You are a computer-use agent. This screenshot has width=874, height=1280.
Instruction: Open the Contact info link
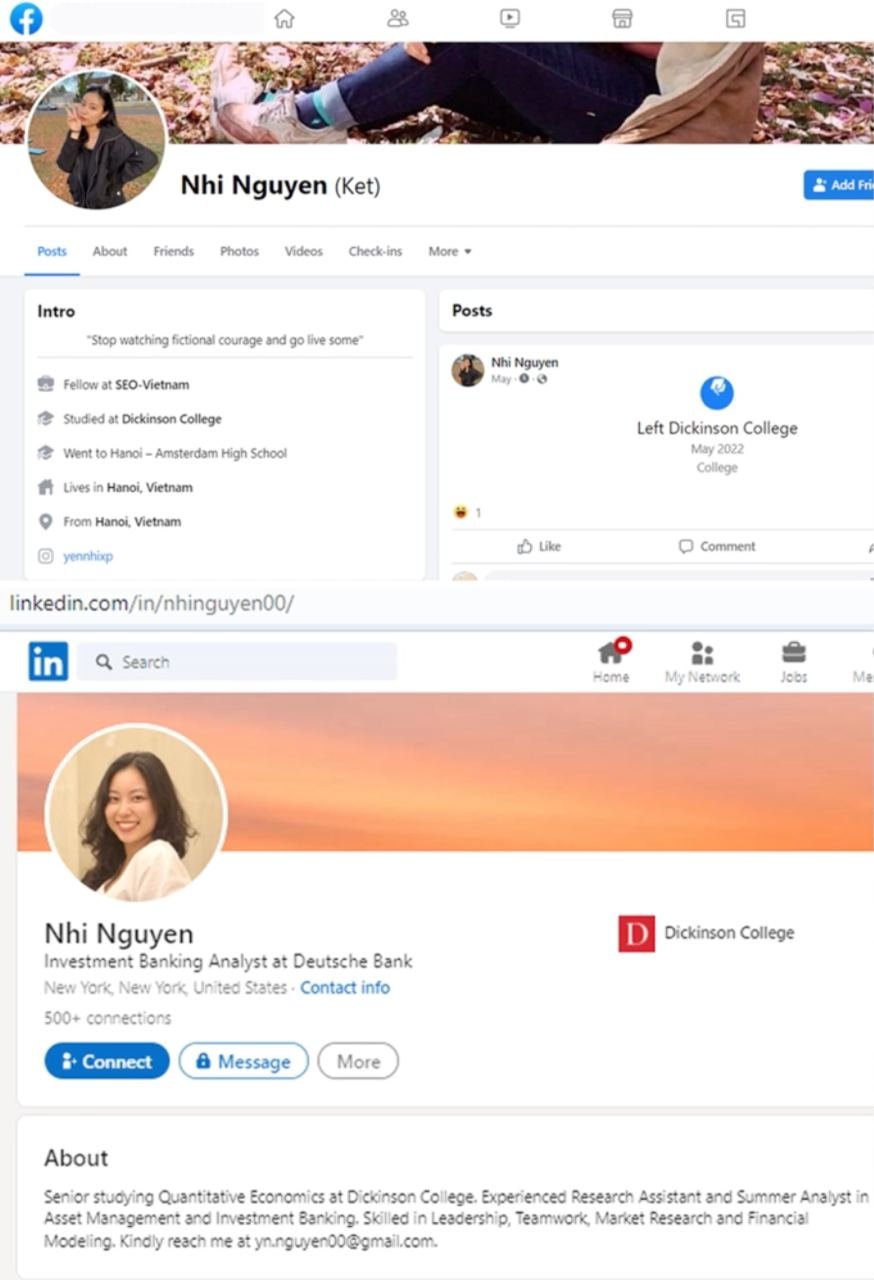(345, 987)
